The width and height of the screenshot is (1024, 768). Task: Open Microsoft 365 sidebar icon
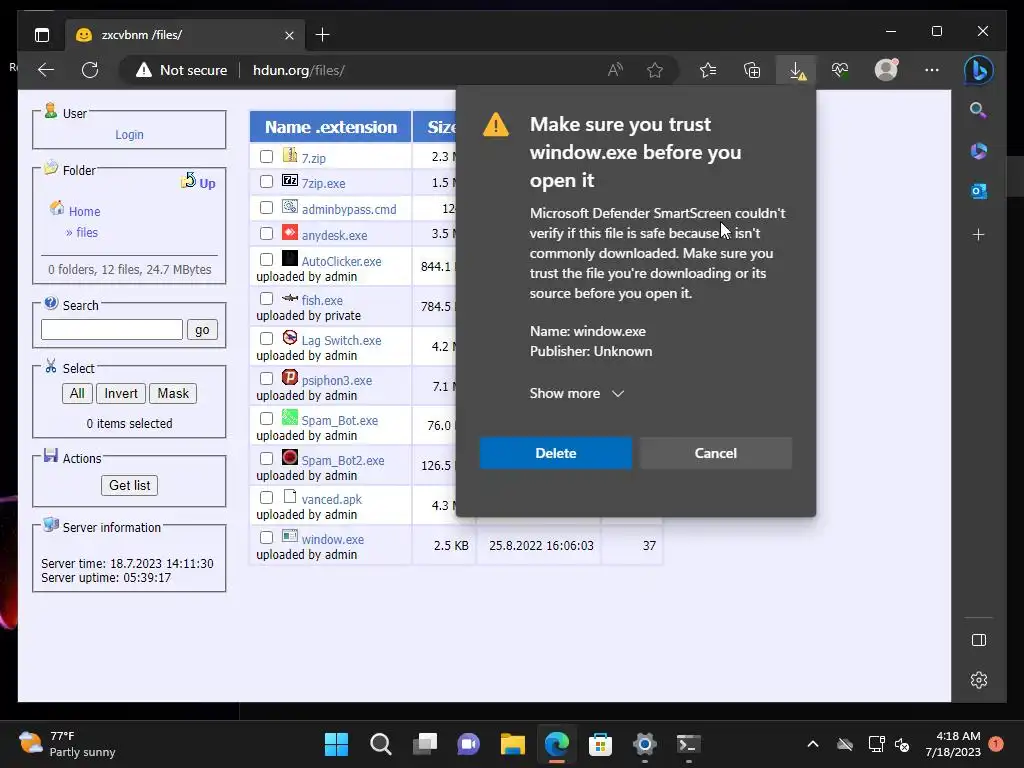(x=978, y=151)
